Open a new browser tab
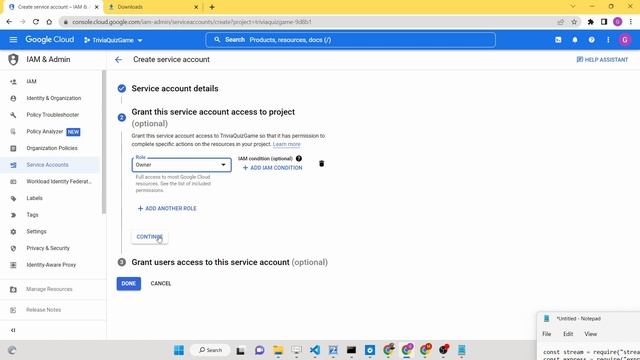This screenshot has height=360, width=640. click(x=212, y=7)
